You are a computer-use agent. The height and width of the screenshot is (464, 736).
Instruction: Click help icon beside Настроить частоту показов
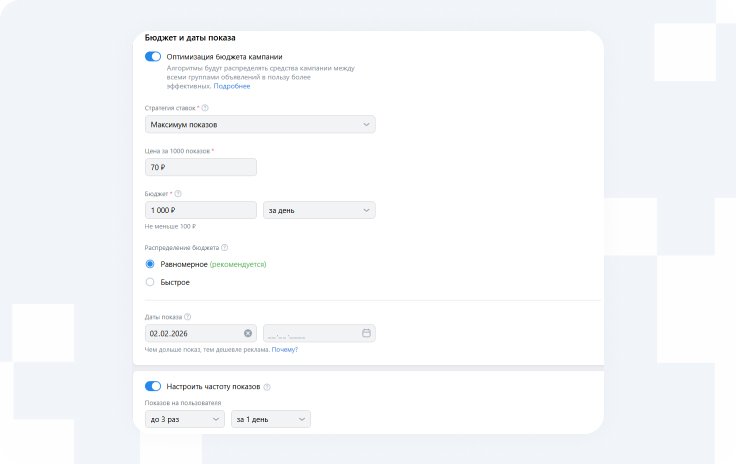tap(267, 386)
